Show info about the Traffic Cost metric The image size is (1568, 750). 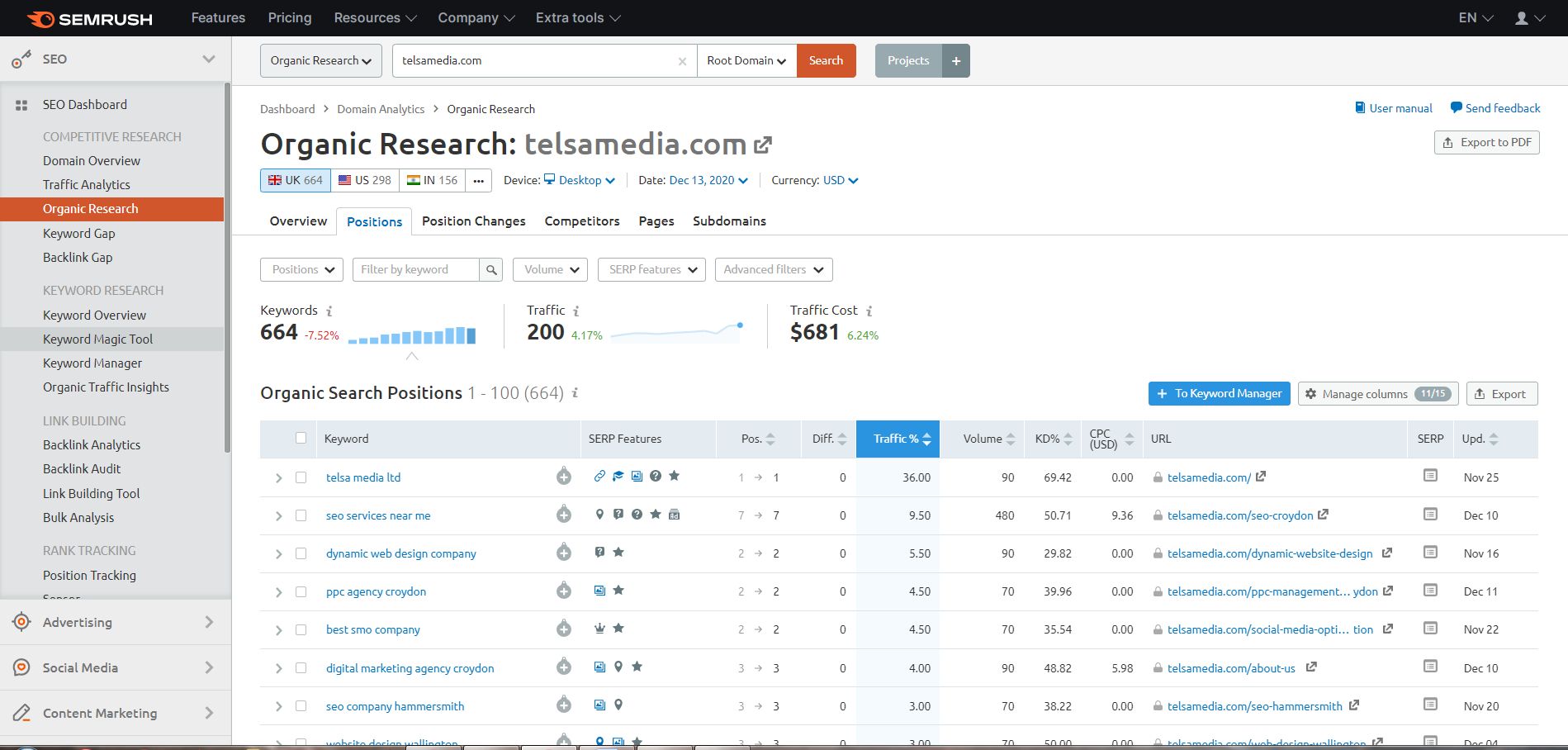point(869,311)
